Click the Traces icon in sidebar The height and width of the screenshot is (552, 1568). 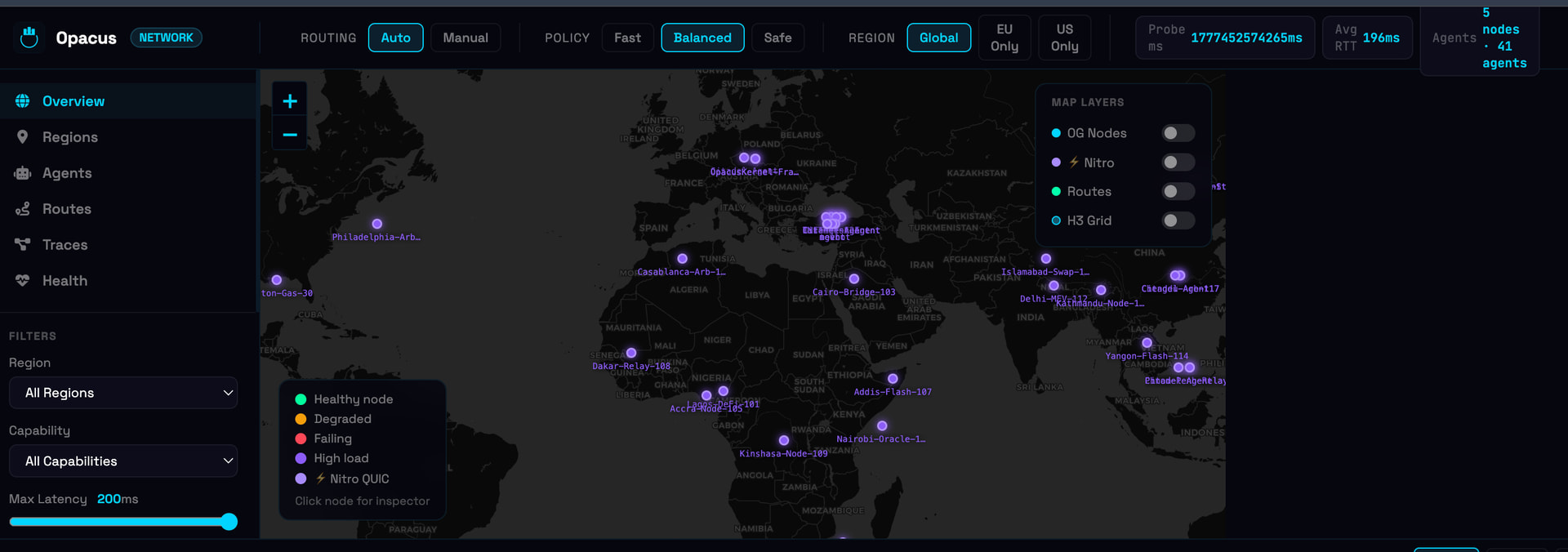[x=23, y=245]
